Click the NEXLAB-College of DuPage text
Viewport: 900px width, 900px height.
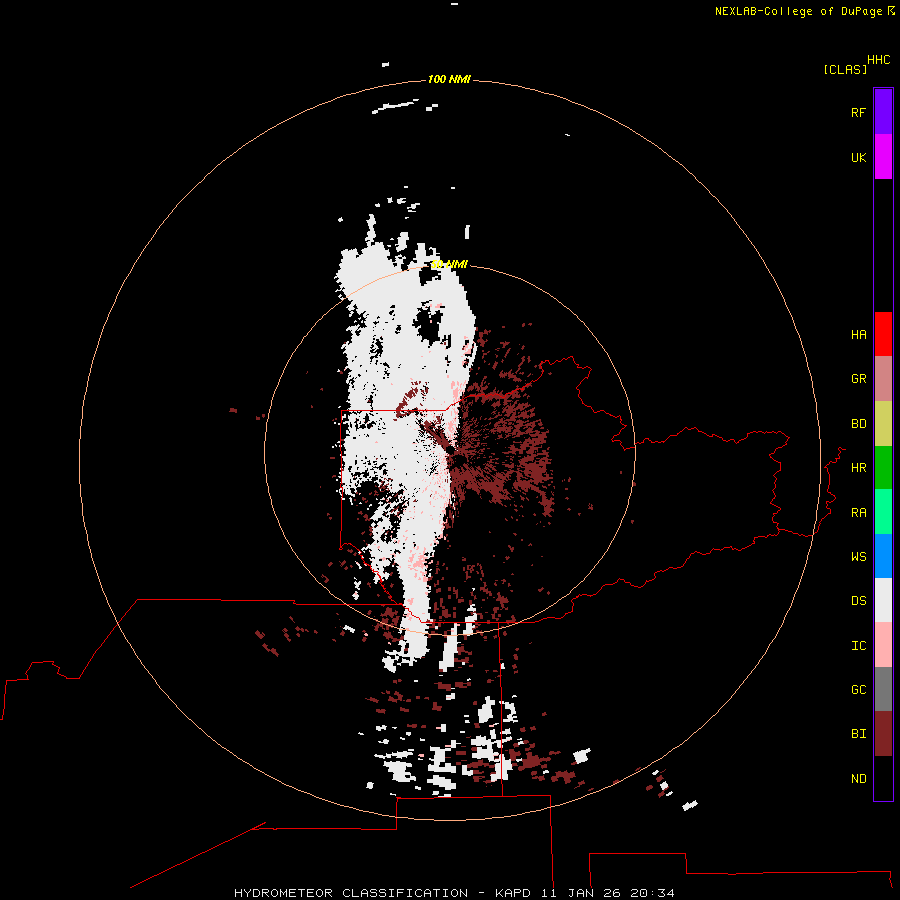click(x=798, y=11)
